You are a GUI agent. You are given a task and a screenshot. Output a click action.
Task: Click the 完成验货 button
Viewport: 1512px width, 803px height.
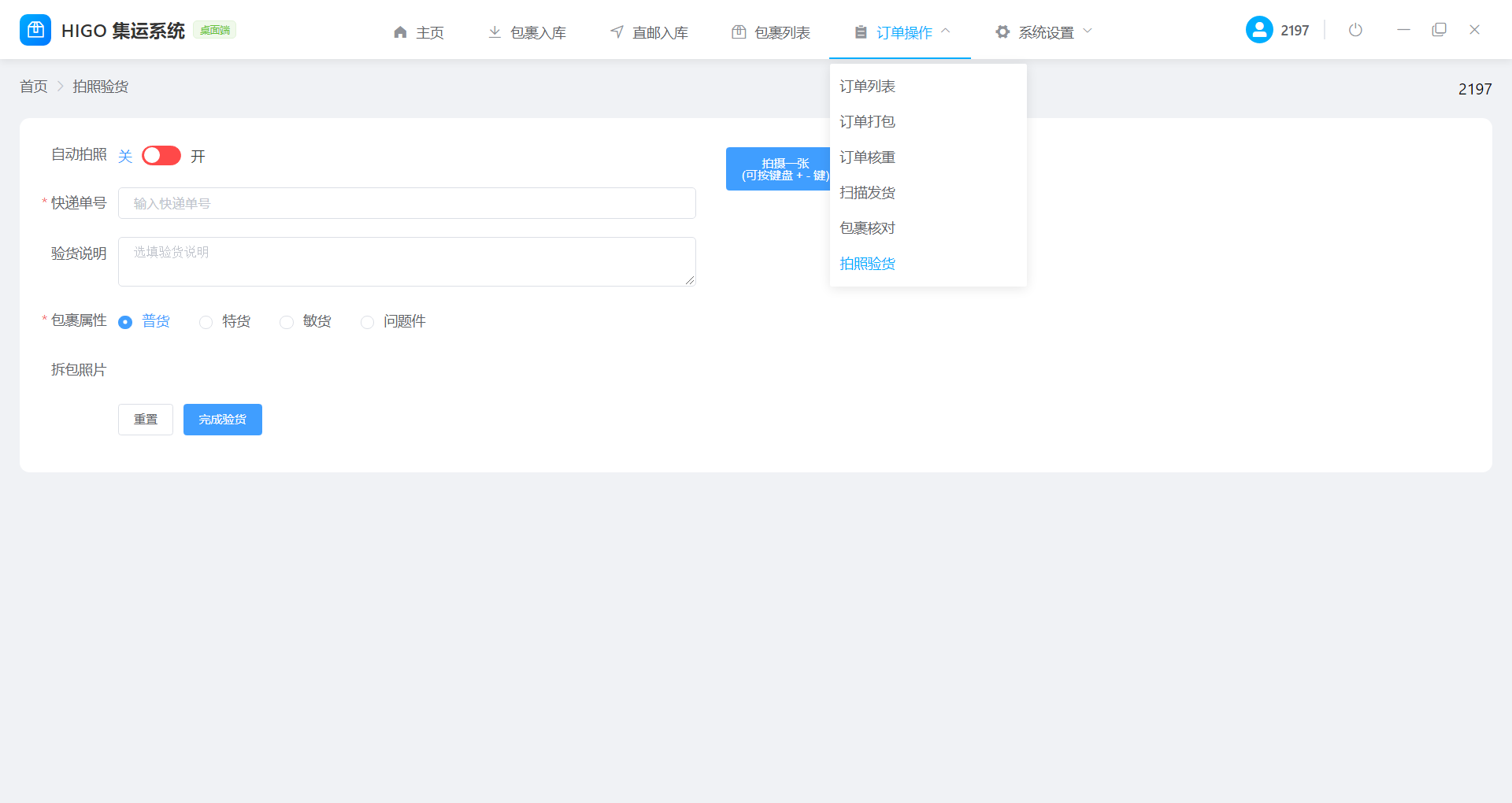[x=223, y=420]
